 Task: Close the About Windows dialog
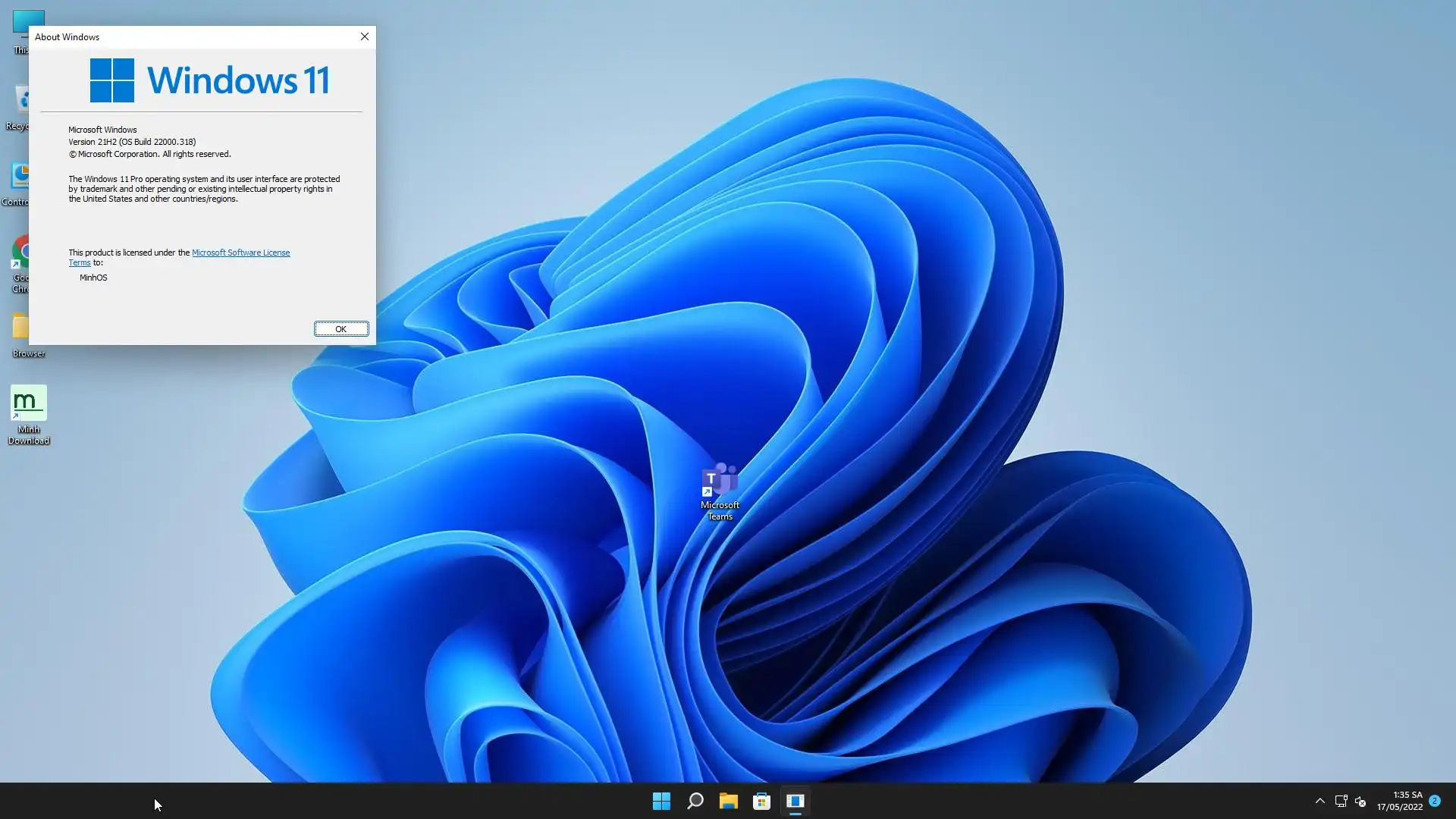[365, 36]
